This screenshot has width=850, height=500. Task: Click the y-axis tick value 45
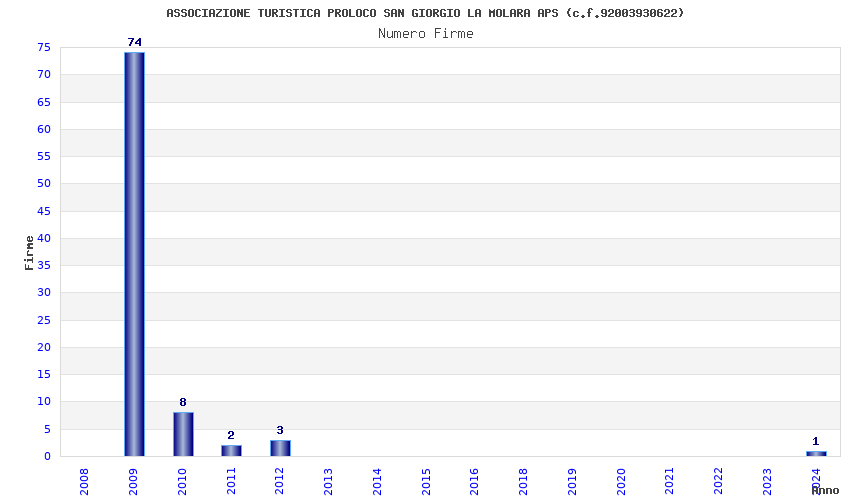(44, 211)
